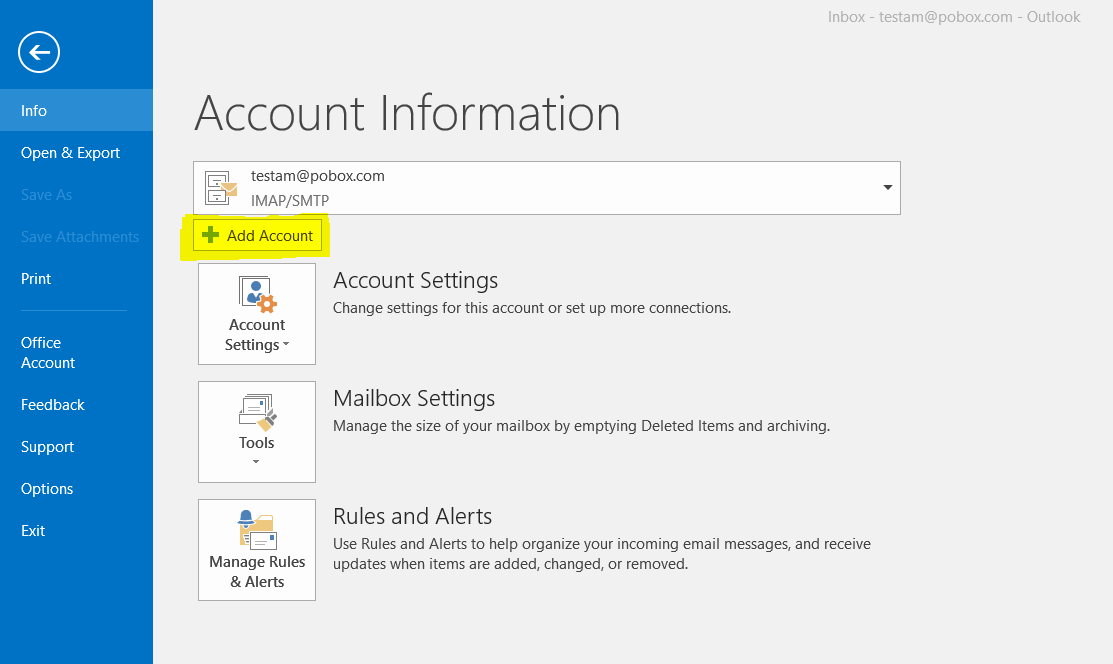Open the Tools dropdown menu label
The height and width of the screenshot is (664, 1113).
pos(256,442)
